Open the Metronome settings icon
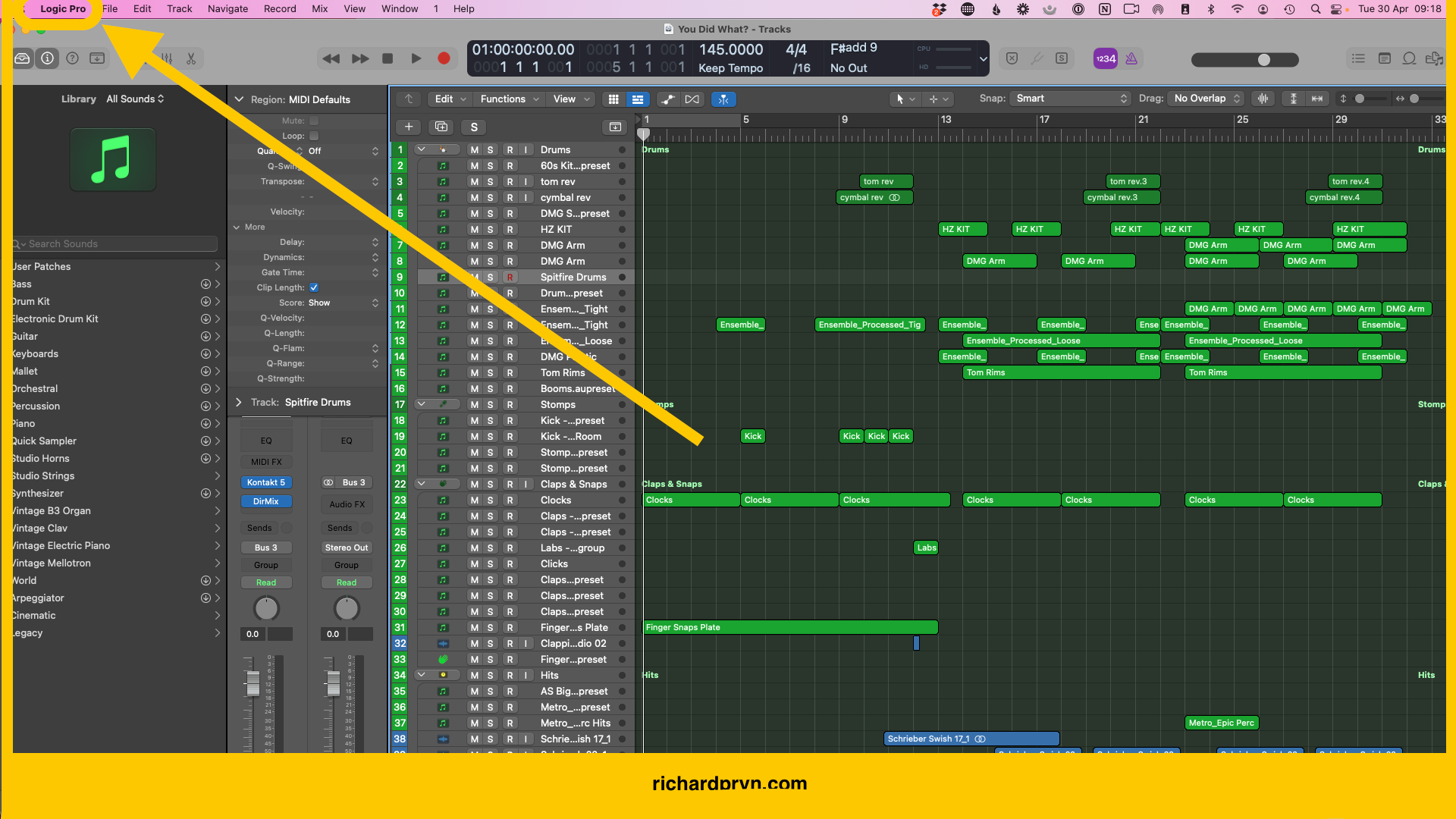This screenshot has height=819, width=1456. pyautogui.click(x=1132, y=58)
